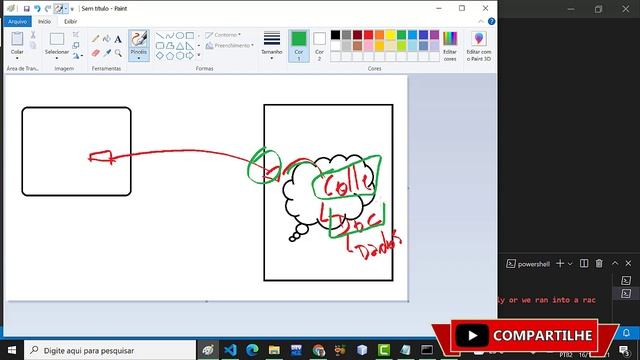
Task: Open the rotate or flip dropdown
Action: [77, 56]
